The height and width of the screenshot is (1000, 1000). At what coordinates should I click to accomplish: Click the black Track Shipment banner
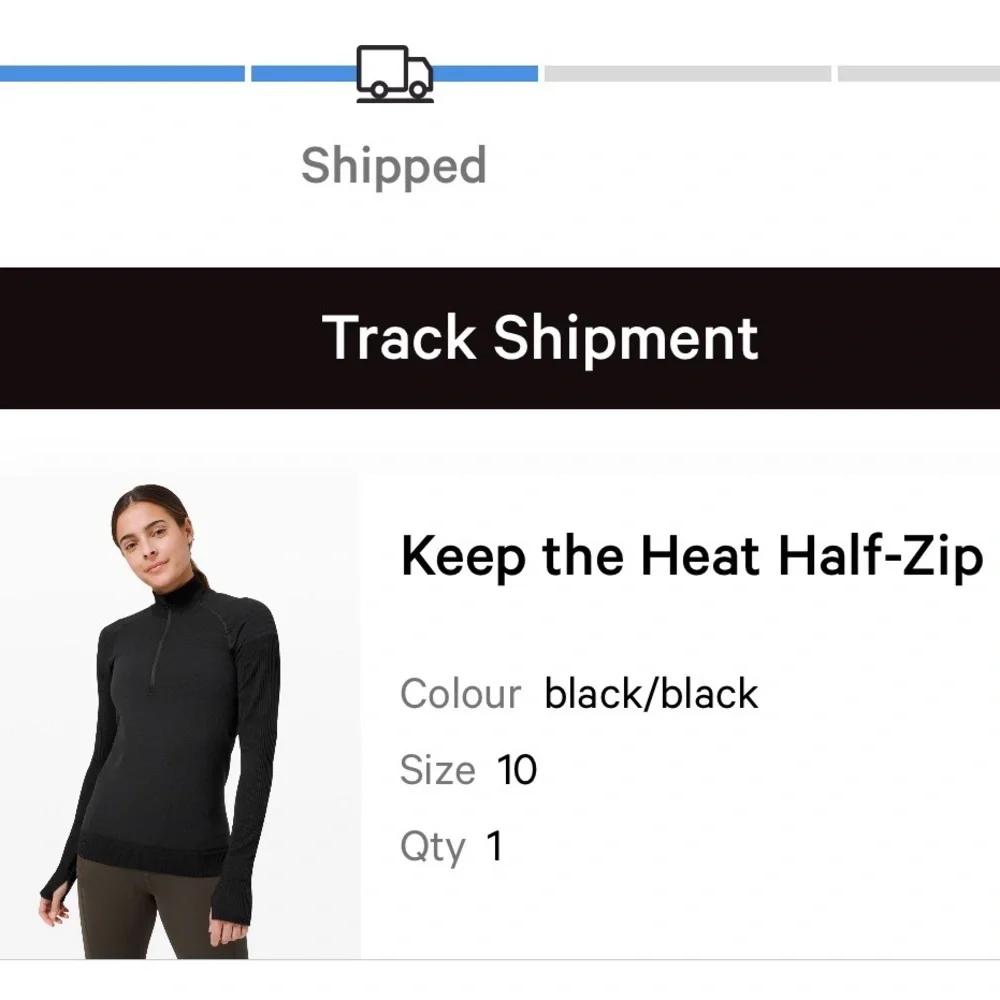point(500,337)
